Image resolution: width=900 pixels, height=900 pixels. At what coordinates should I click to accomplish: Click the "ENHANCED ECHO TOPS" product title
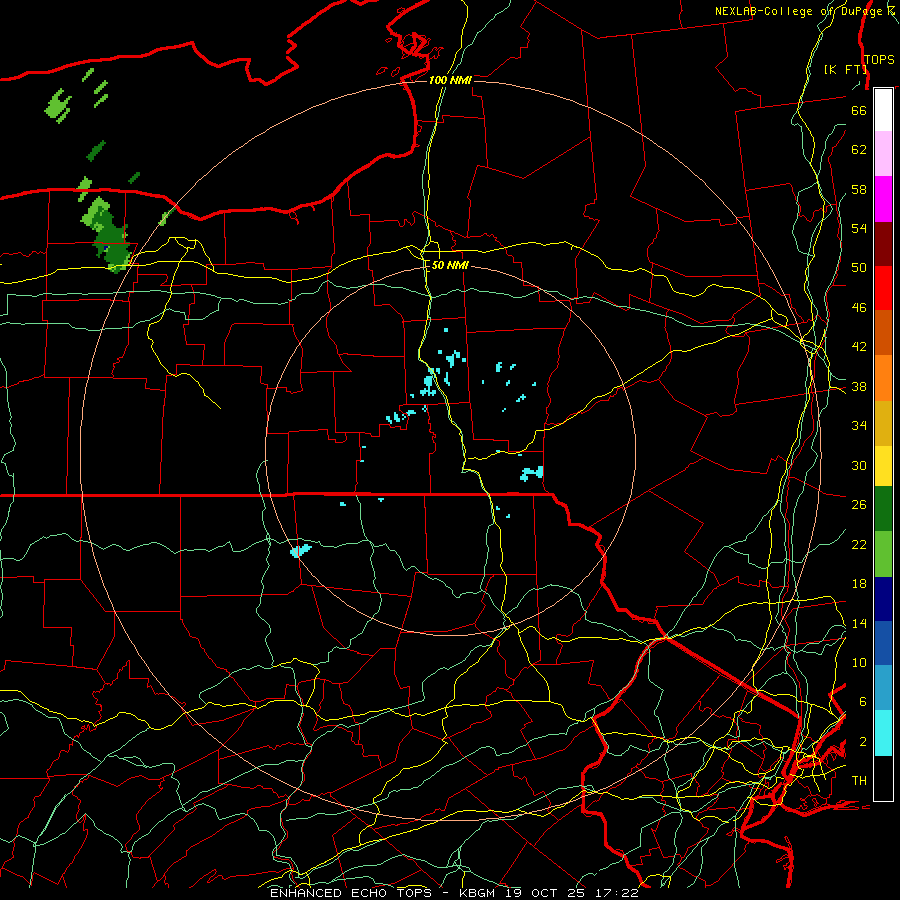point(351,893)
